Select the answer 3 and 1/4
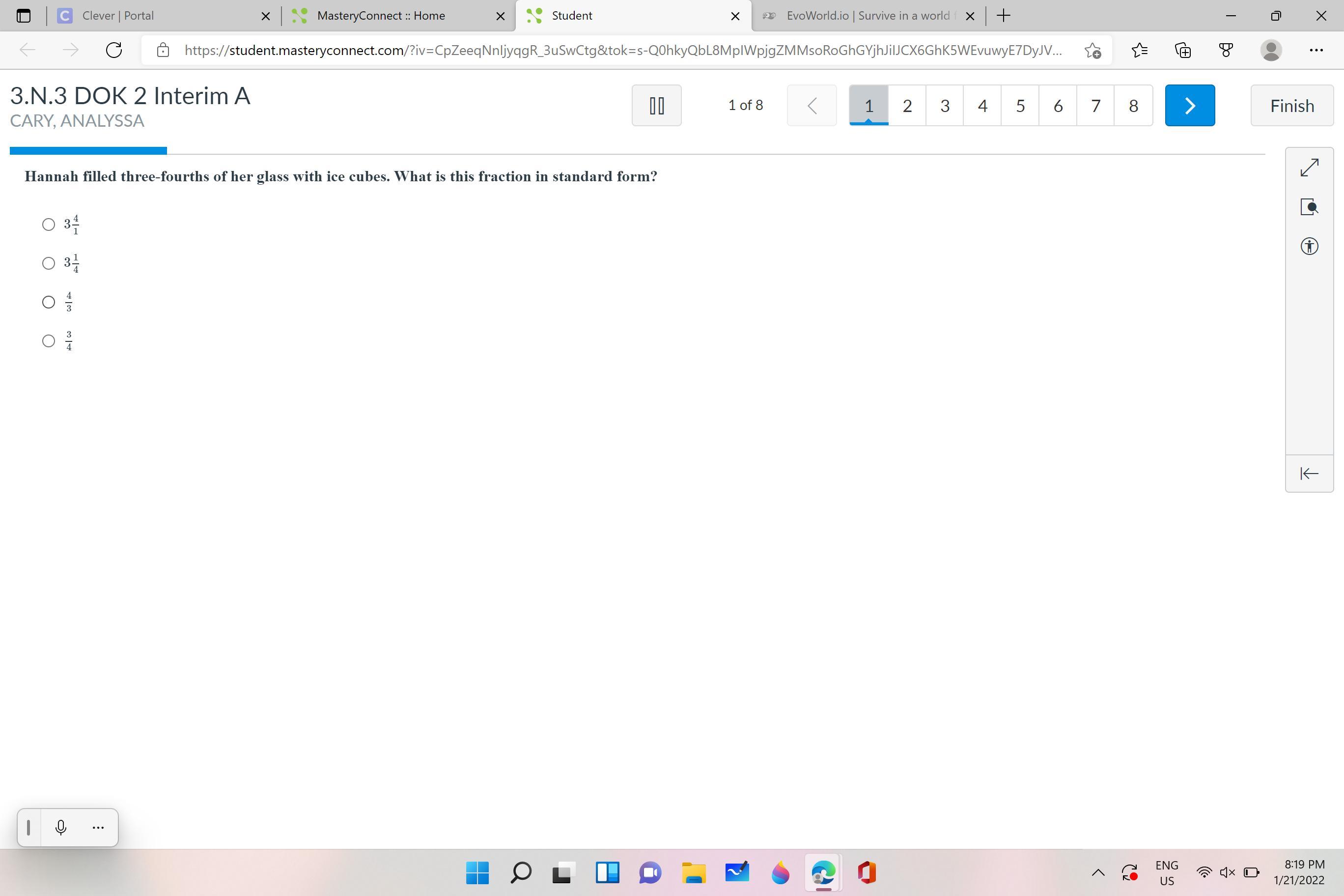This screenshot has width=1344, height=896. 49,263
